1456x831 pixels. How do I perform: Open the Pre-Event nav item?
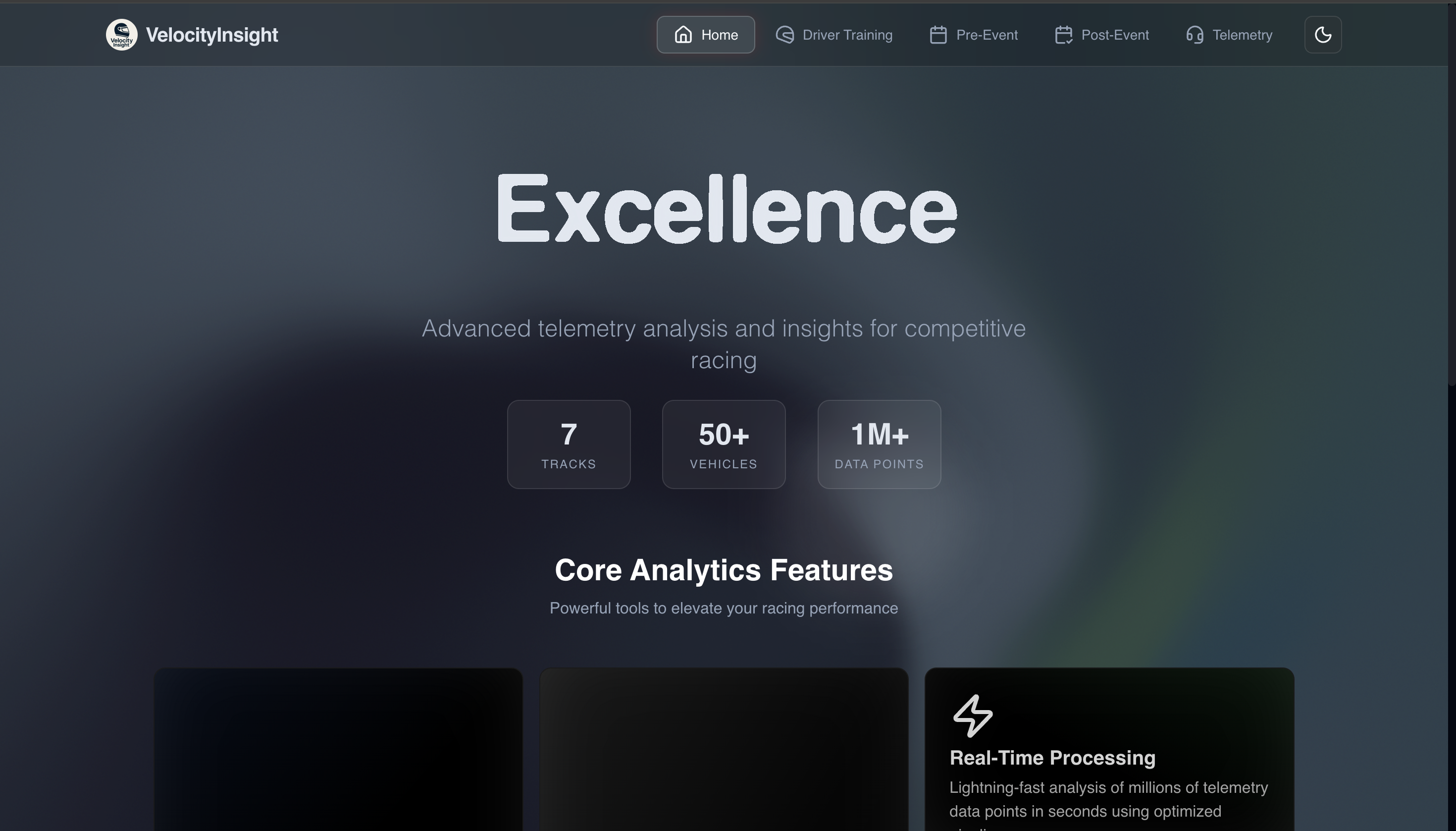tap(987, 35)
